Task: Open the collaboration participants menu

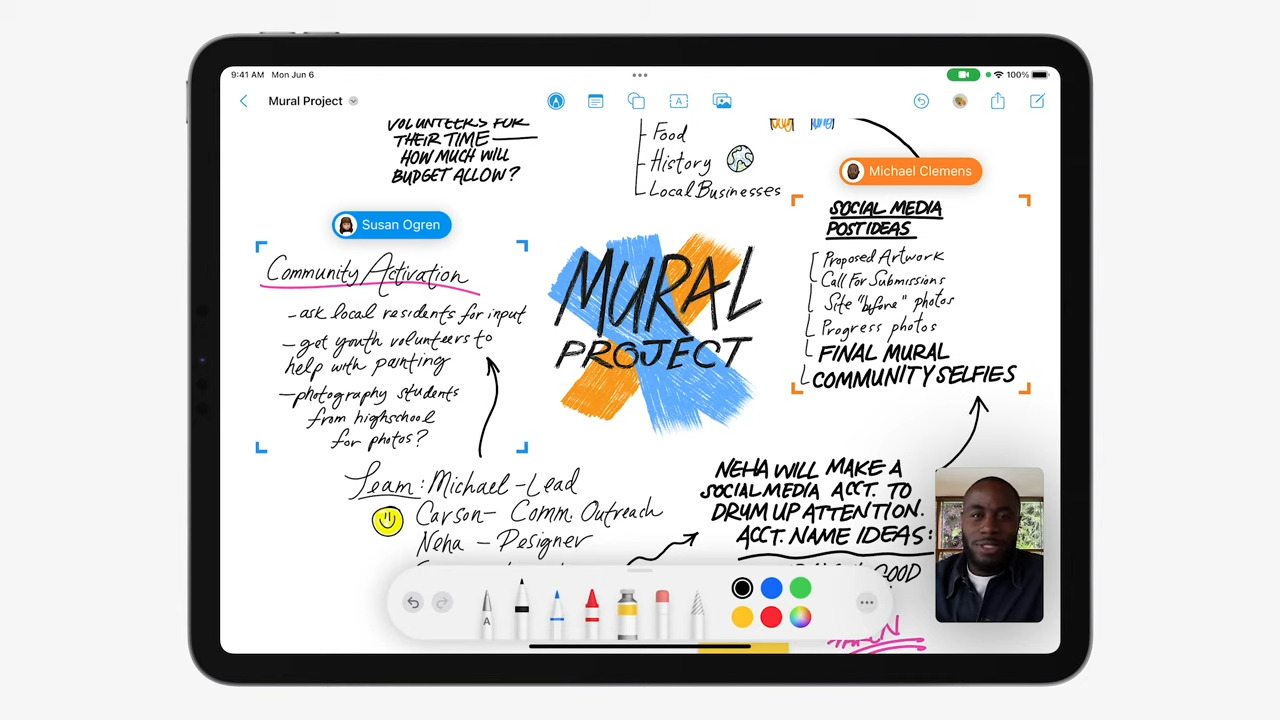Action: click(x=960, y=101)
